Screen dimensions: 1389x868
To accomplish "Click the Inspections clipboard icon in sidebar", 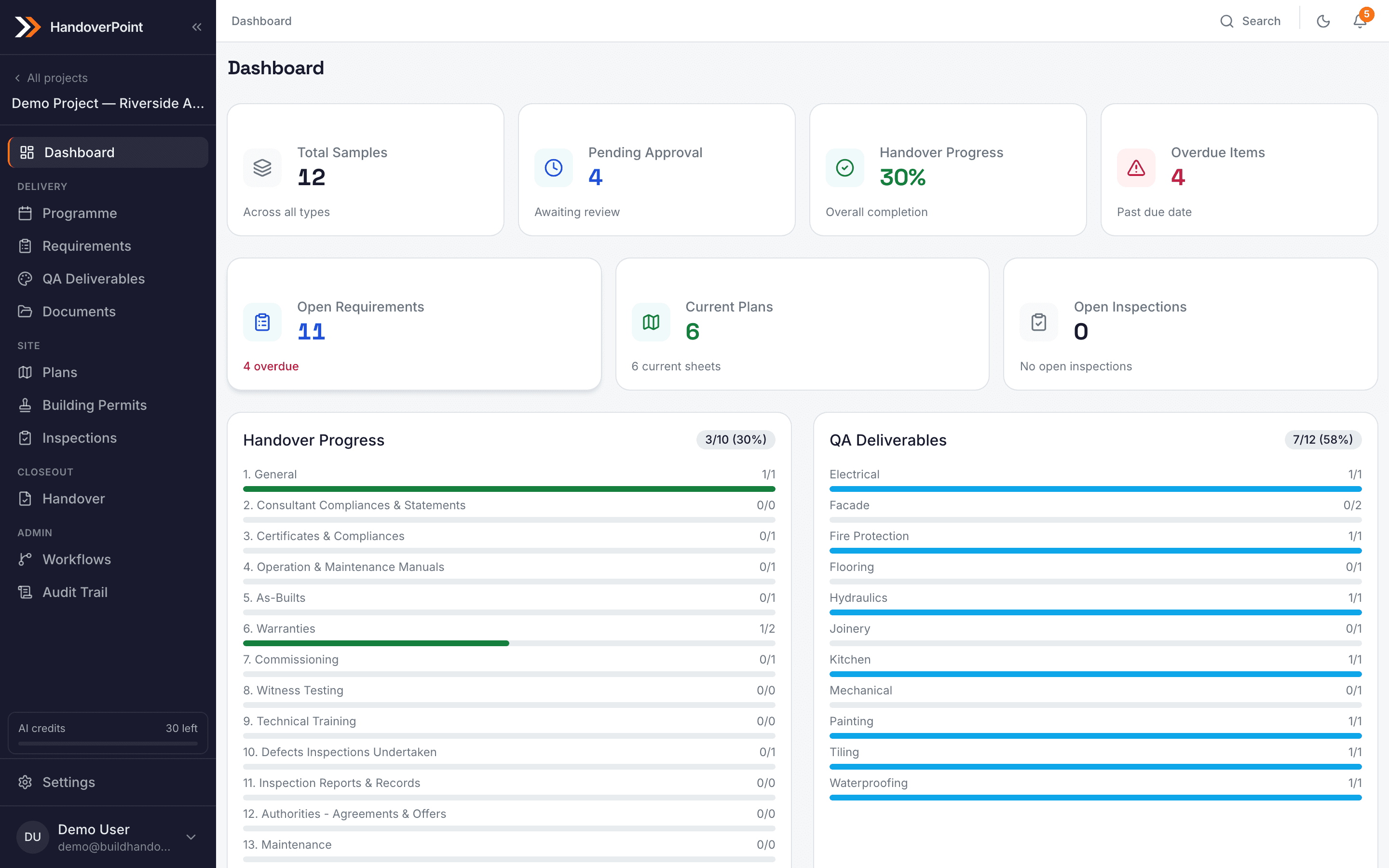I will click(x=25, y=438).
